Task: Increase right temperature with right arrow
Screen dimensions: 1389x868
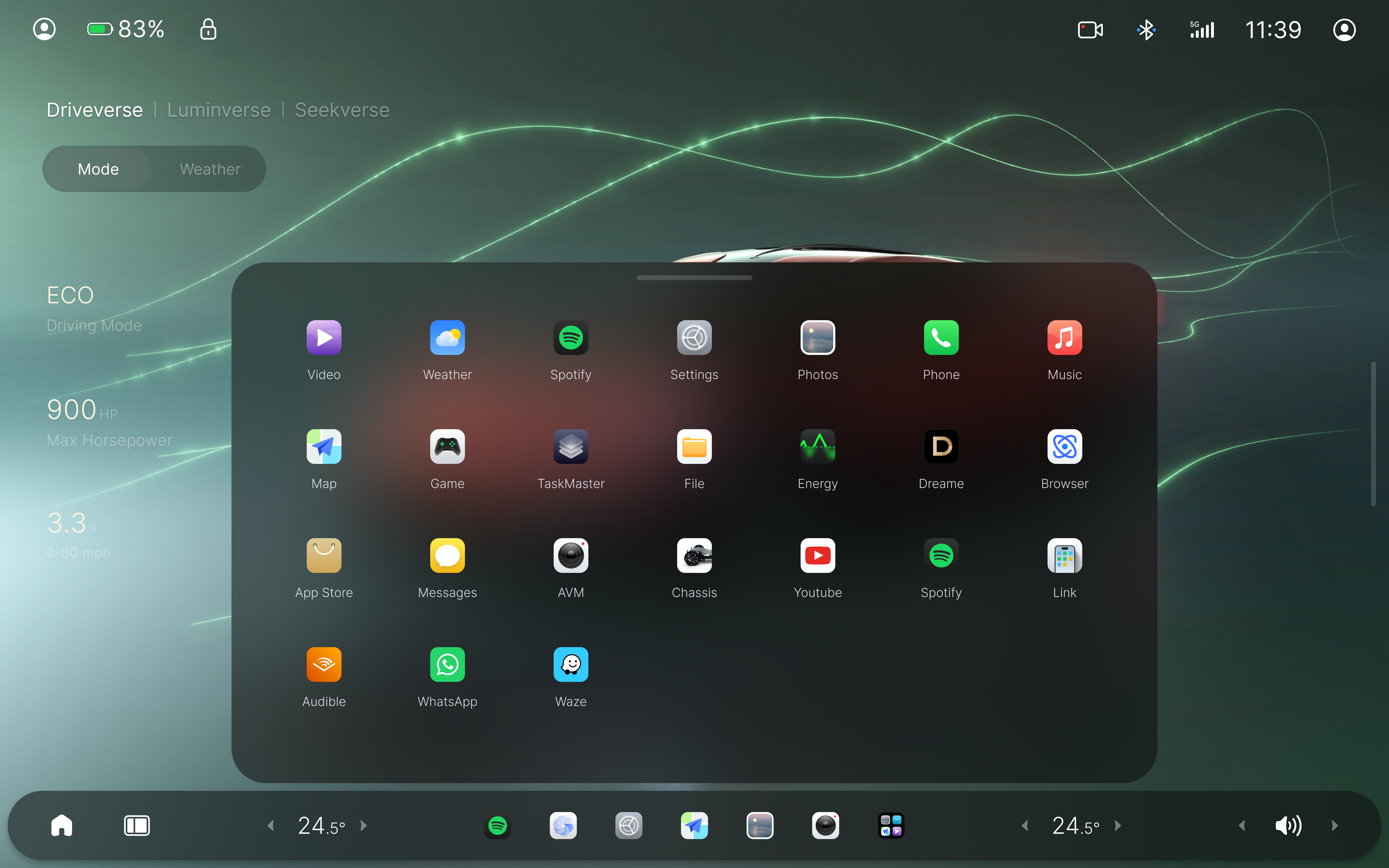Action: point(1117,826)
